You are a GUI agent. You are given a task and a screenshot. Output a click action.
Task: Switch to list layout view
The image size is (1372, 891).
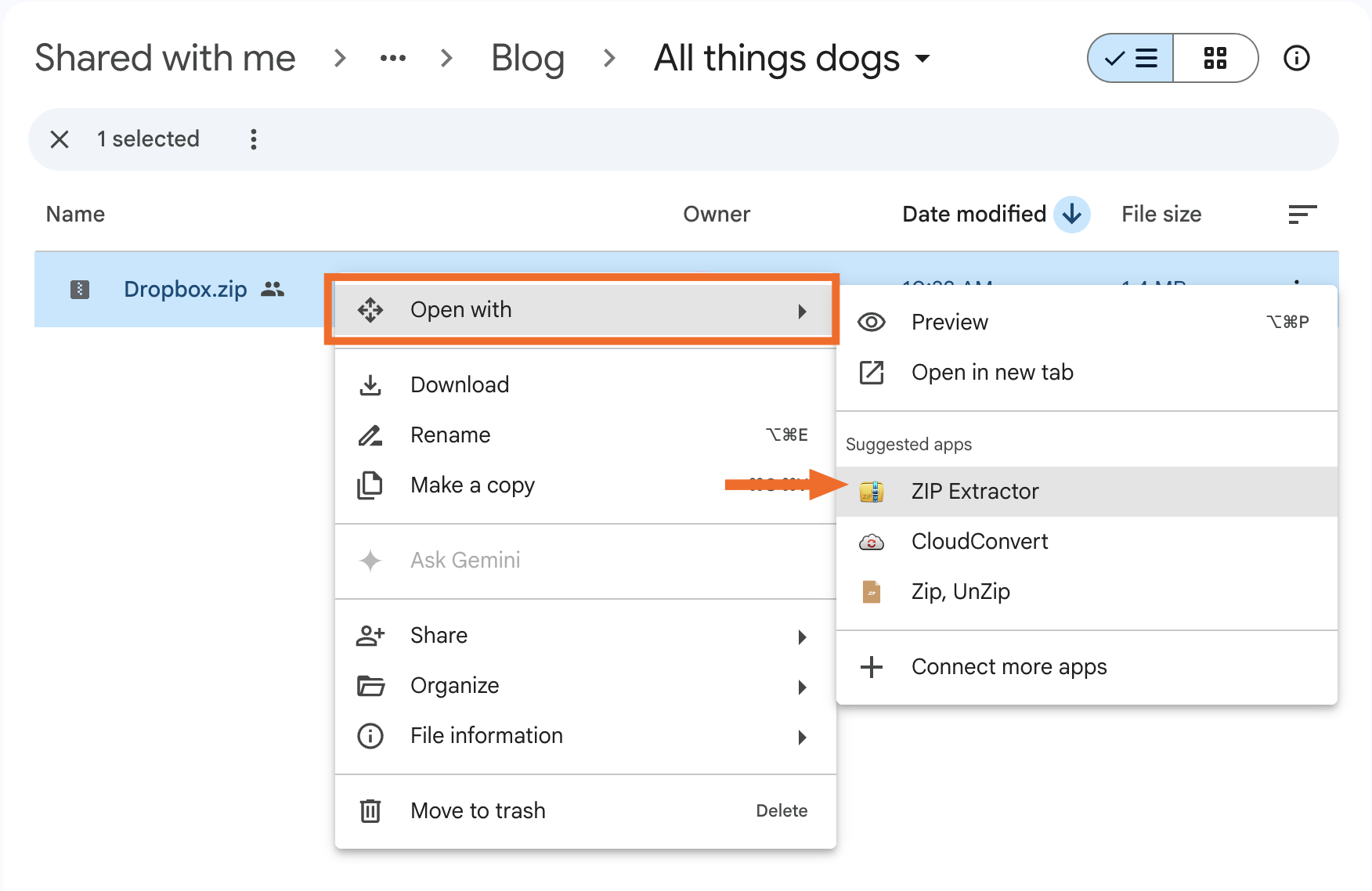1131,58
